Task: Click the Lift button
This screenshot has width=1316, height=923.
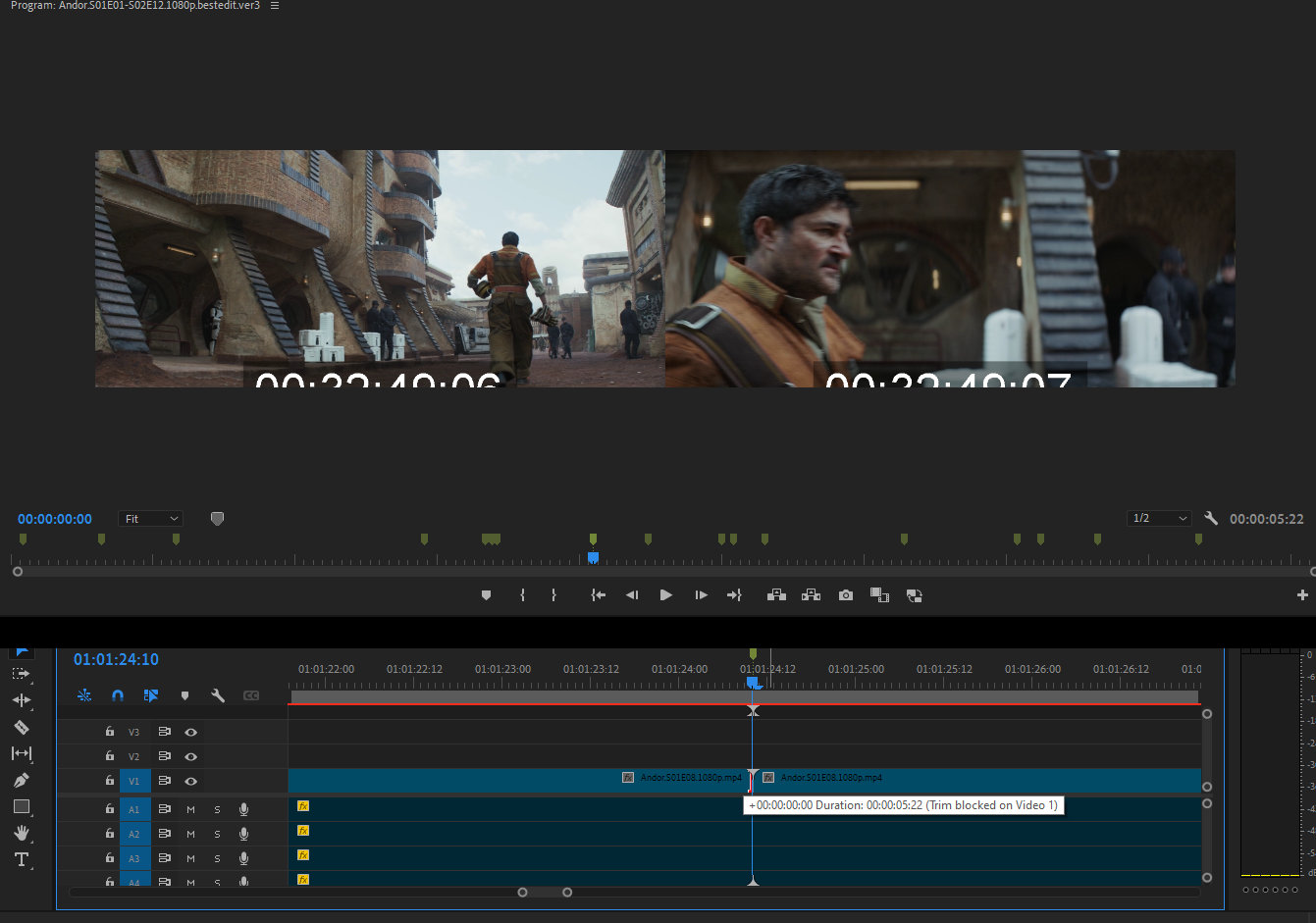Action: tap(776, 595)
